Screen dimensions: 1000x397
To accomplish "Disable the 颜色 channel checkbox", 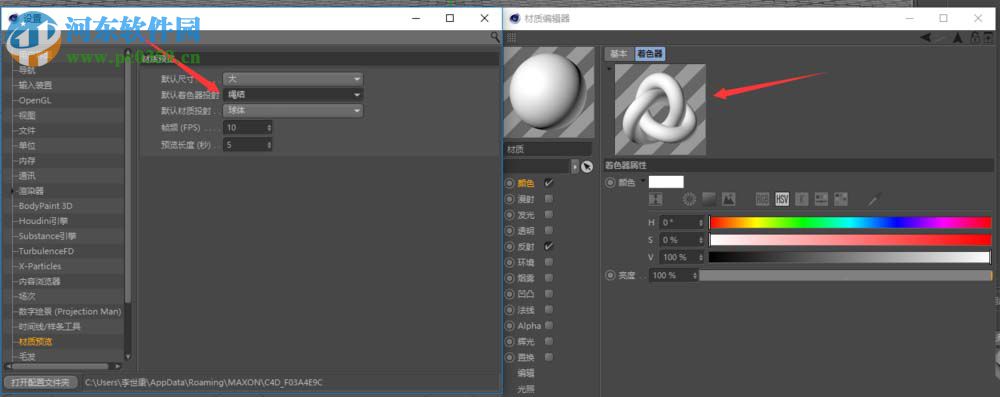I will coord(548,183).
